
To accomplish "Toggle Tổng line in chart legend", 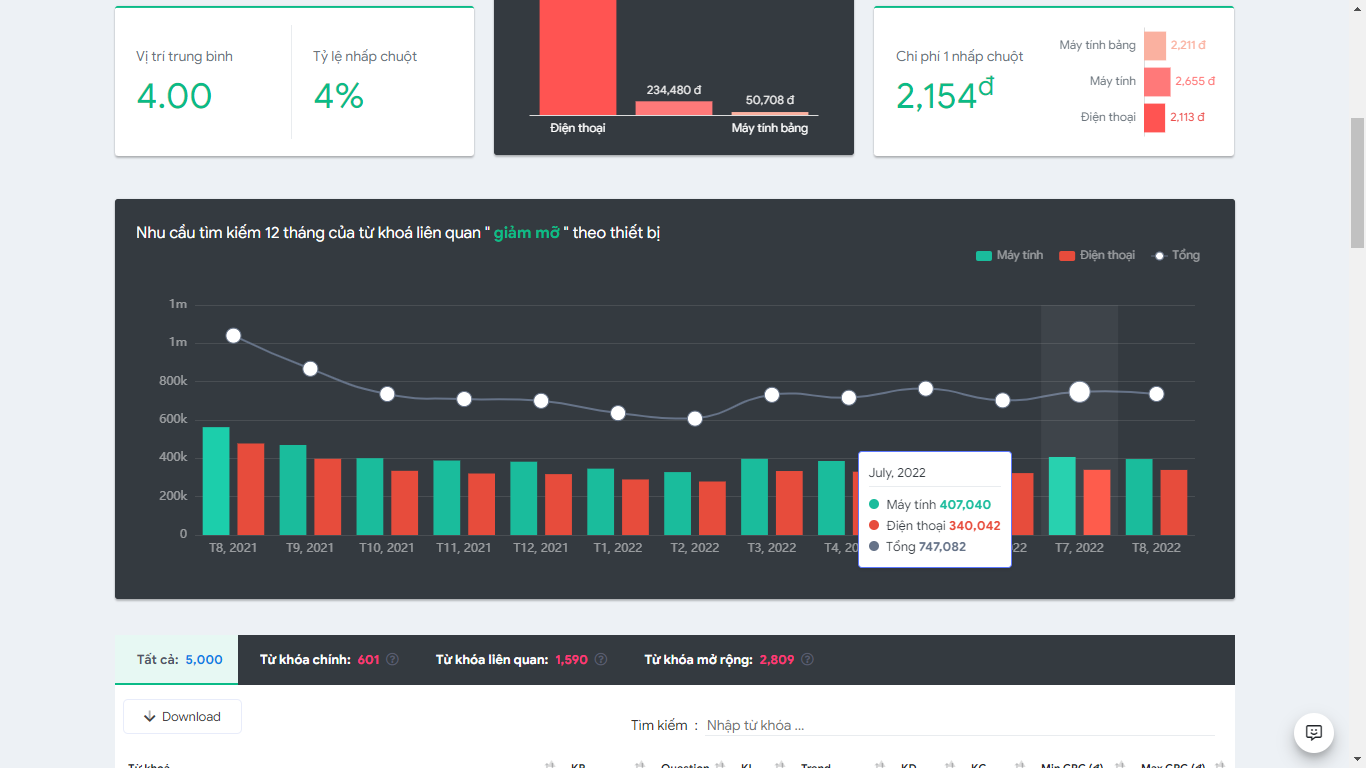I will point(1177,256).
